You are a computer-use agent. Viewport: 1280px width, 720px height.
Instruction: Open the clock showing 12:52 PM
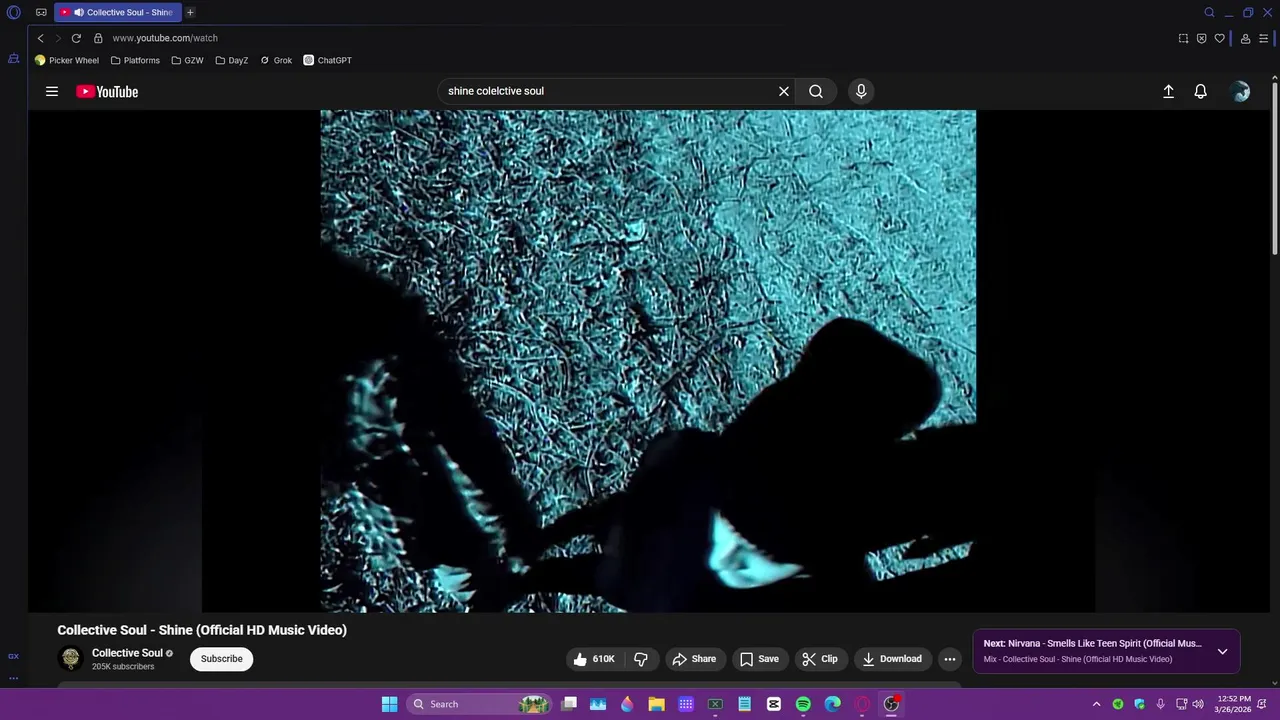[x=1234, y=704]
